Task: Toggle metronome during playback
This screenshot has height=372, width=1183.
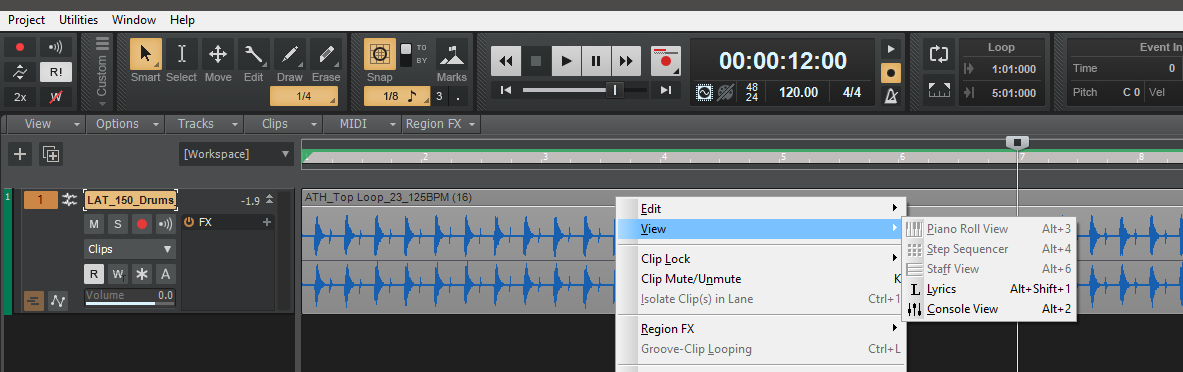Action: pos(891,49)
